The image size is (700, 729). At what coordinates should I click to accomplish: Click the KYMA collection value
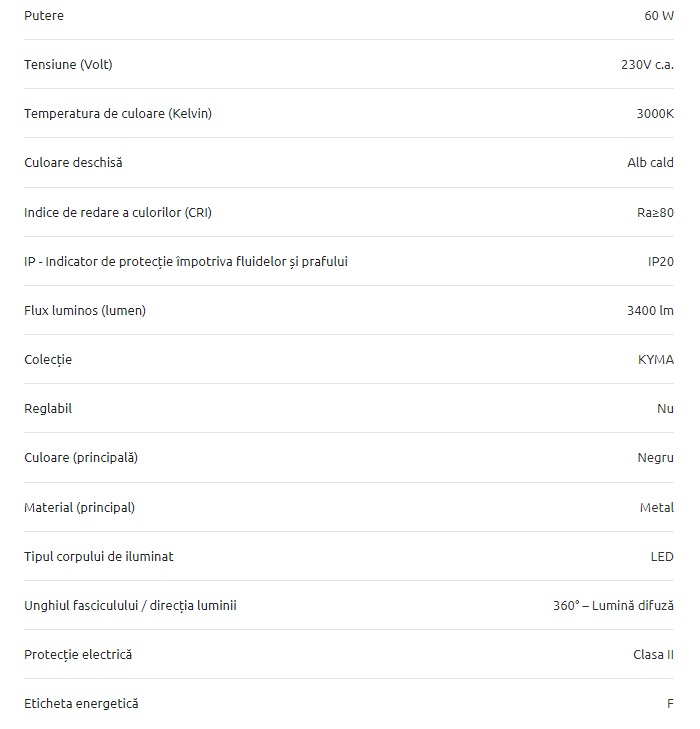655,359
